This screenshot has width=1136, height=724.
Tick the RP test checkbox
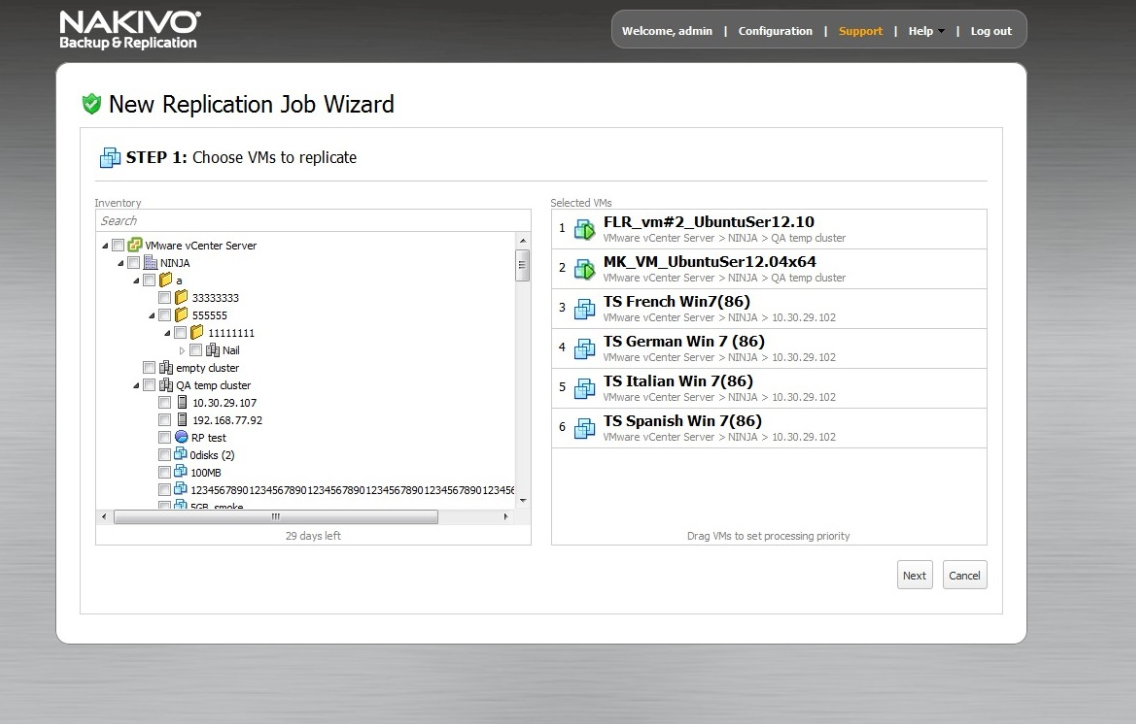(x=164, y=437)
